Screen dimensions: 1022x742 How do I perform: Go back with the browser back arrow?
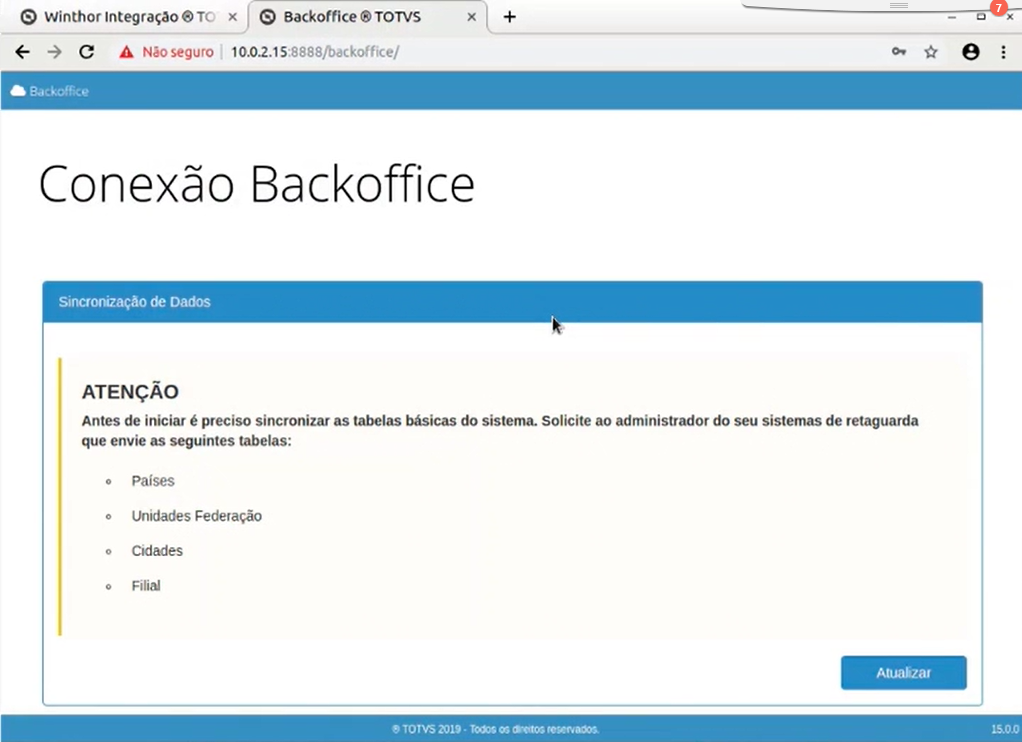click(x=22, y=52)
